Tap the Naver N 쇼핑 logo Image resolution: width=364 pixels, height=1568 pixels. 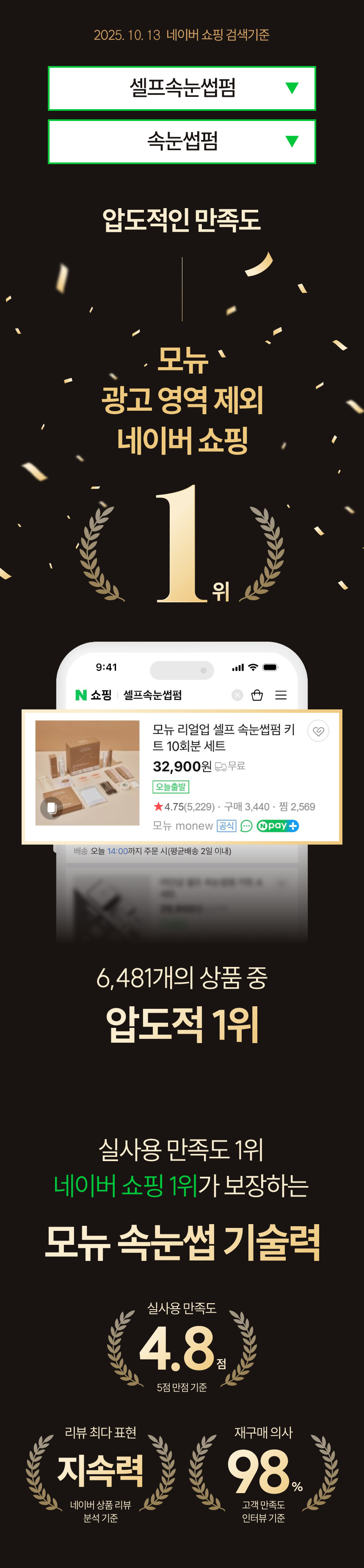(93, 695)
